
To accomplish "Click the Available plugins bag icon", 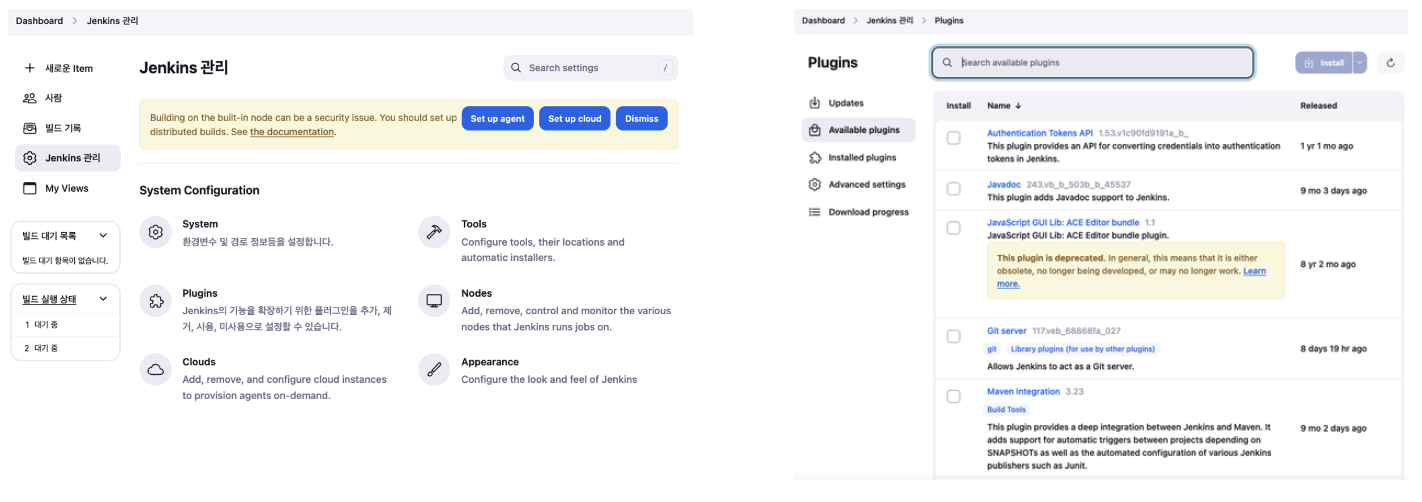I will pyautogui.click(x=815, y=130).
